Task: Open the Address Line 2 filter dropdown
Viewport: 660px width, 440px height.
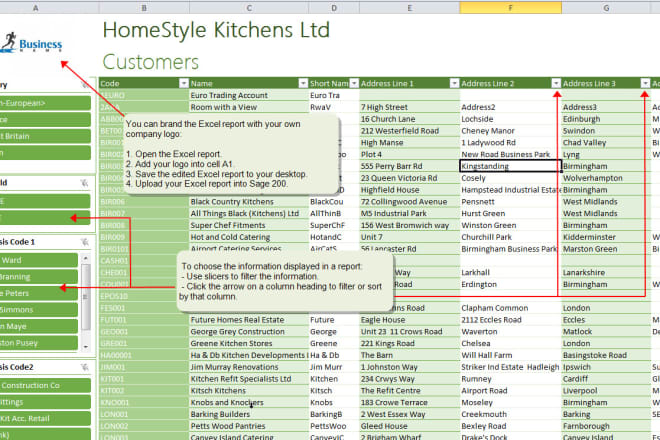Action: 556,83
